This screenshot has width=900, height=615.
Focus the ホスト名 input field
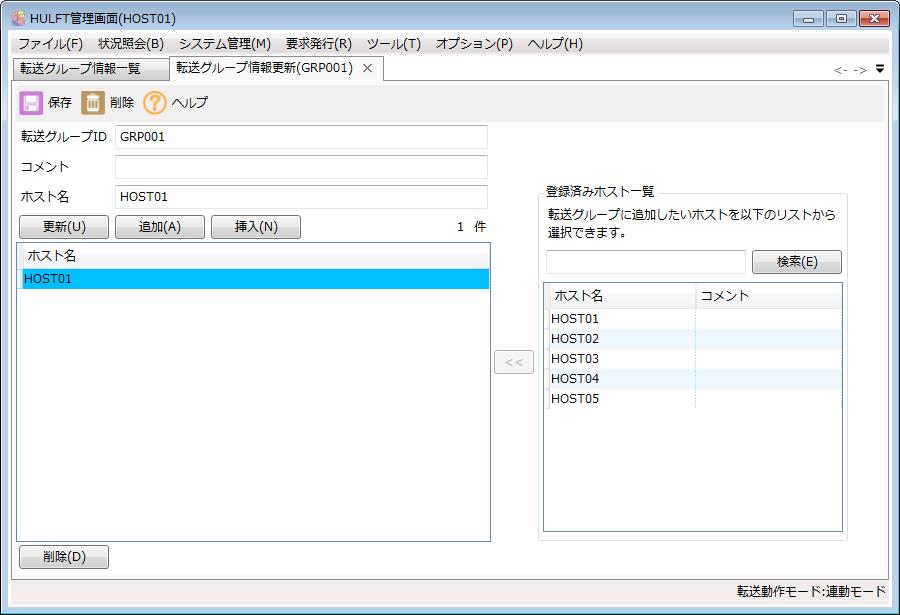pyautogui.click(x=301, y=197)
